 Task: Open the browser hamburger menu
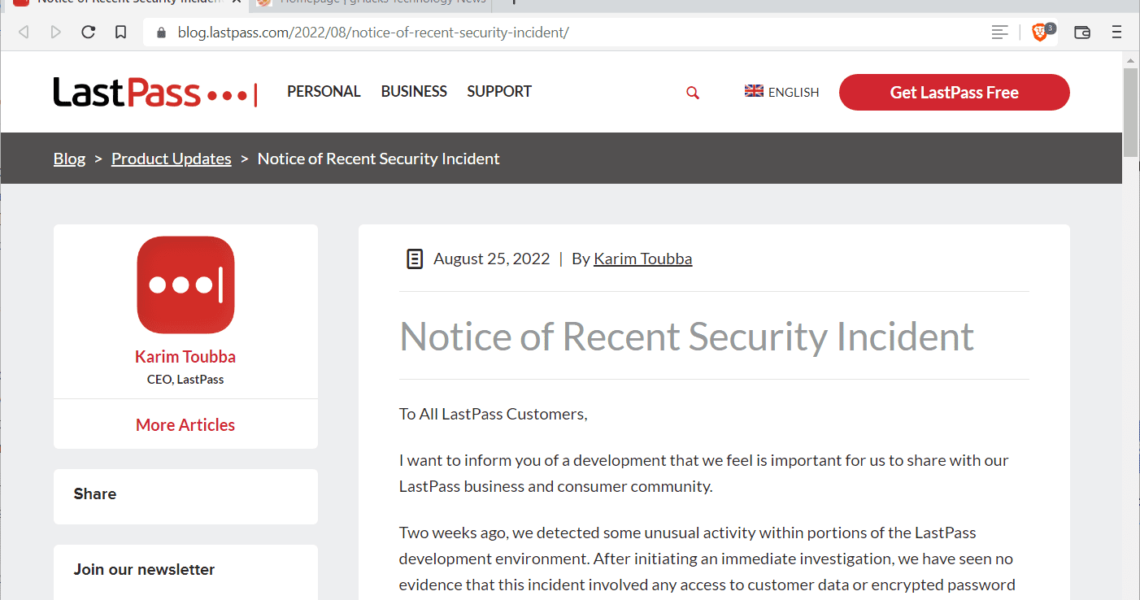(1117, 32)
